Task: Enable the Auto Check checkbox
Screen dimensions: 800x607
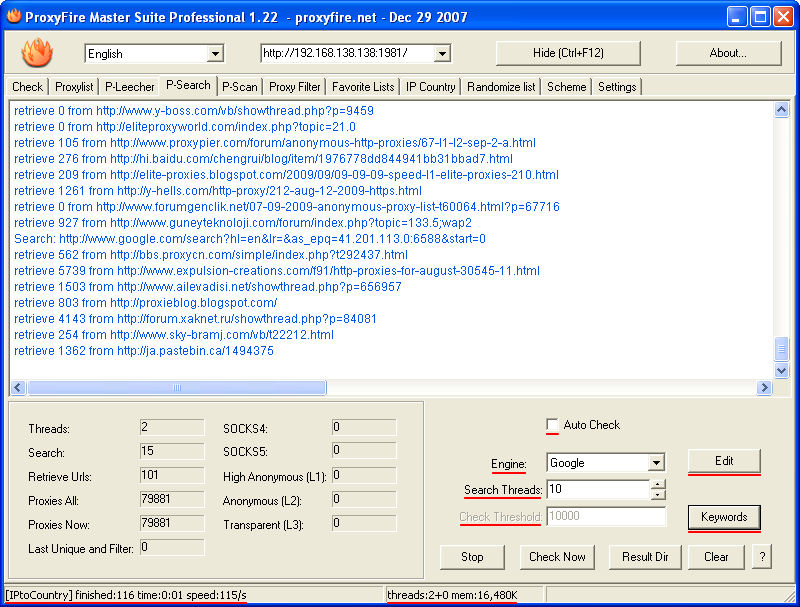Action: 552,425
